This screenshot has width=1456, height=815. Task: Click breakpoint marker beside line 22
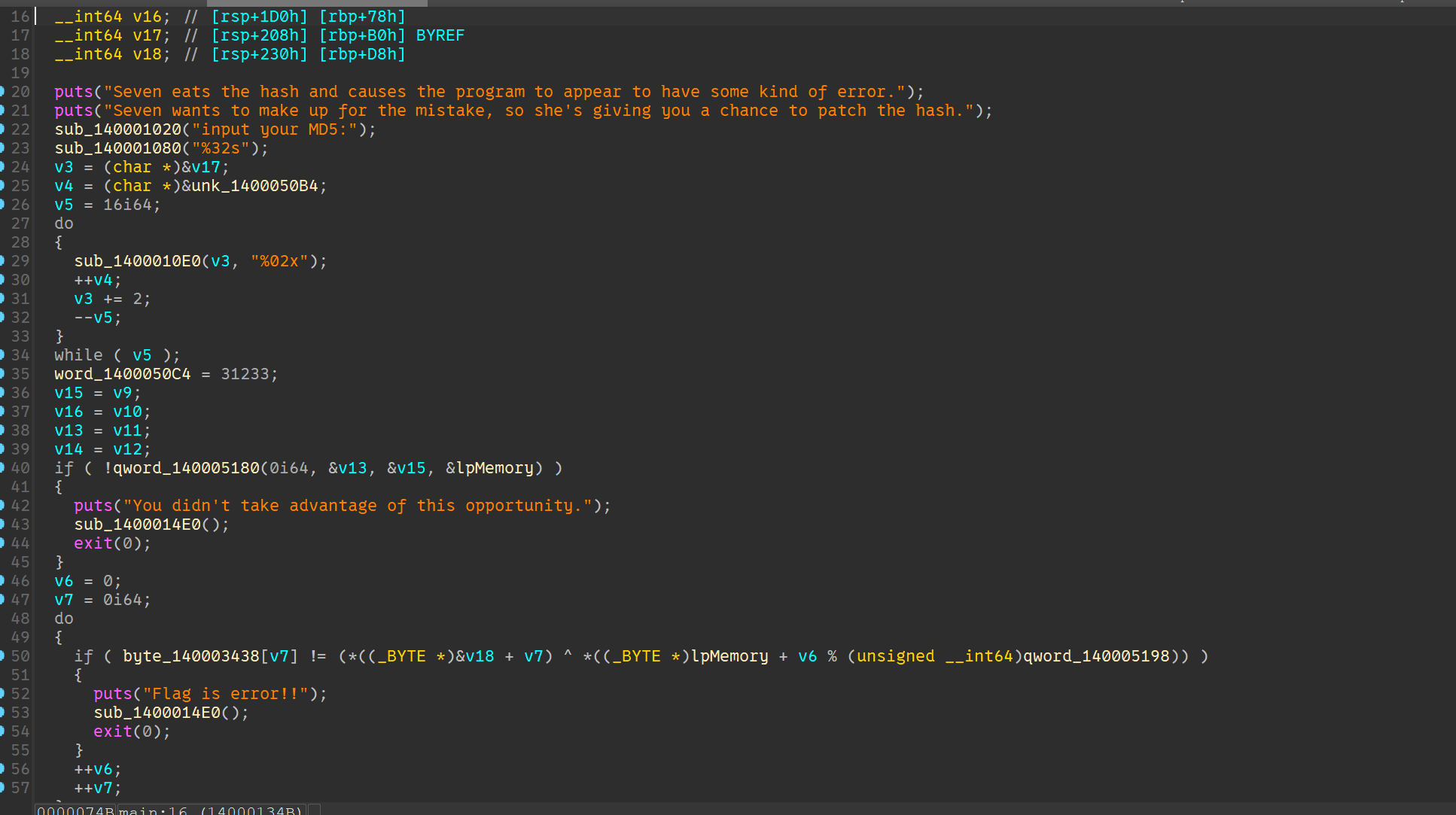pos(2,129)
